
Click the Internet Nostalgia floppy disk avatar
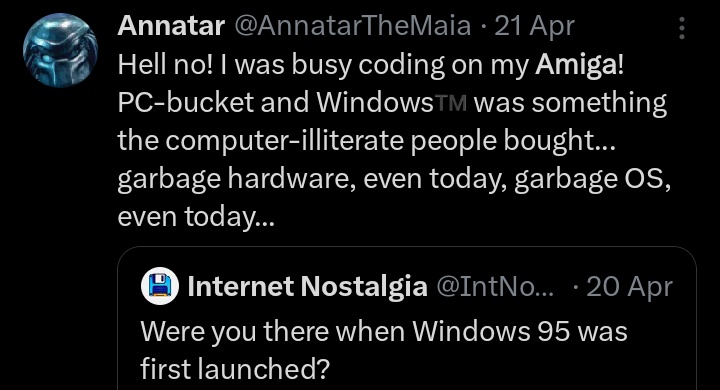coord(160,286)
